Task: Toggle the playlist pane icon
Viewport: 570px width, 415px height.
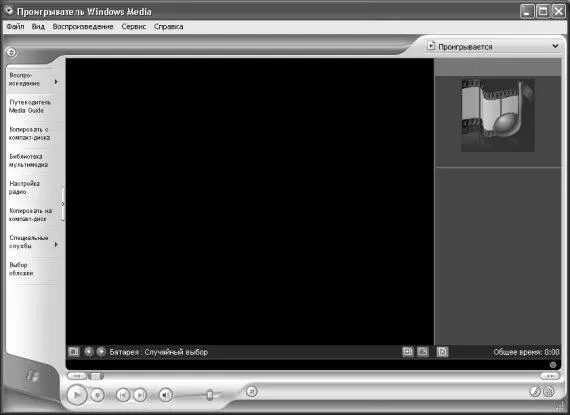Action: 442,351
